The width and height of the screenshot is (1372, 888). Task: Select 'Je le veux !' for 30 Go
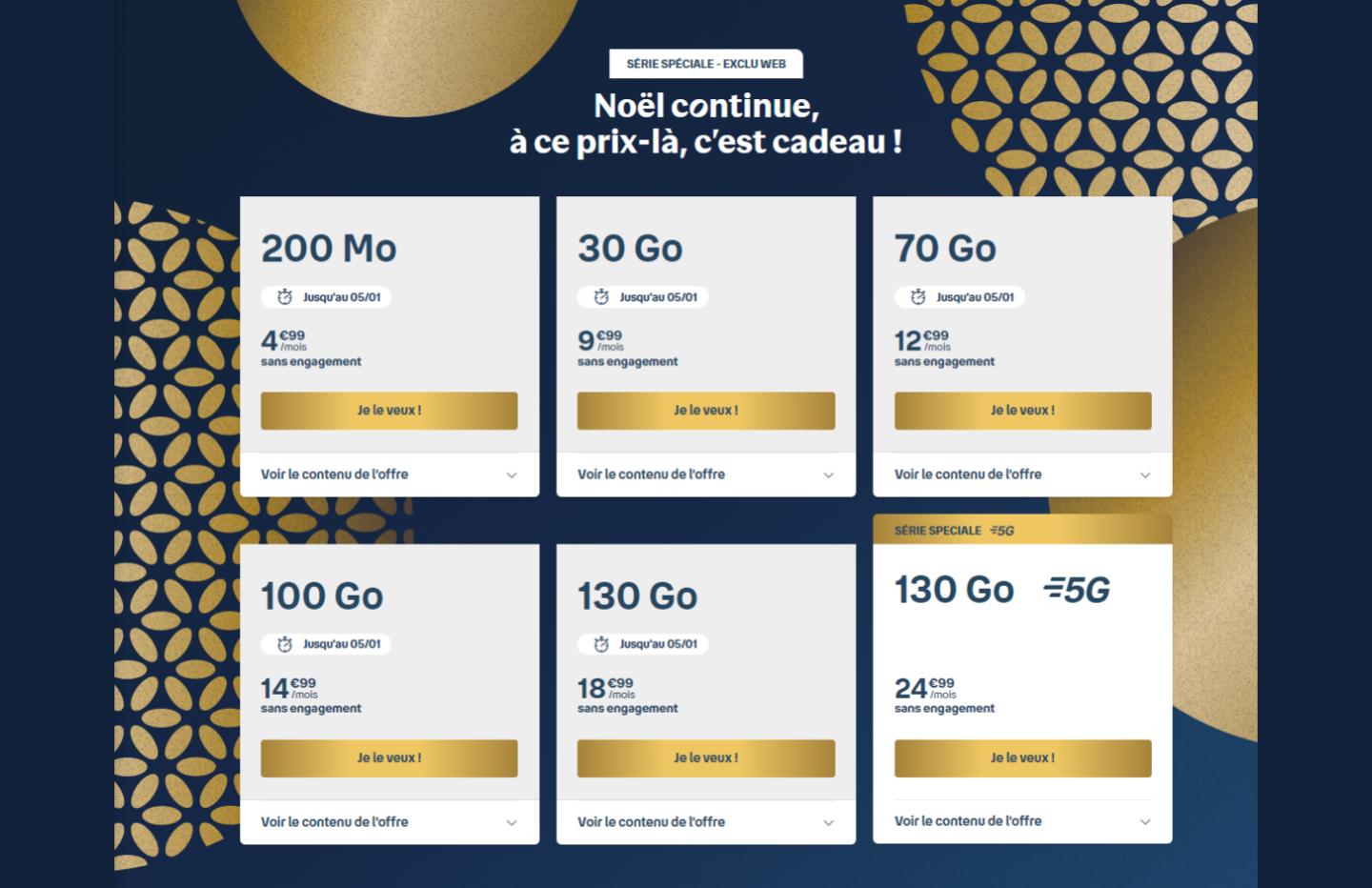point(706,411)
